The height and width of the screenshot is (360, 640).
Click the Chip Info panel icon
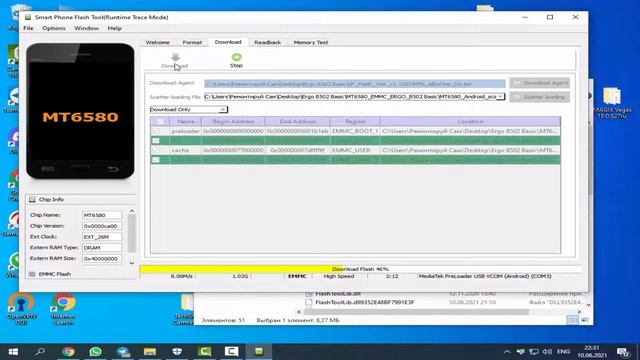click(x=32, y=200)
